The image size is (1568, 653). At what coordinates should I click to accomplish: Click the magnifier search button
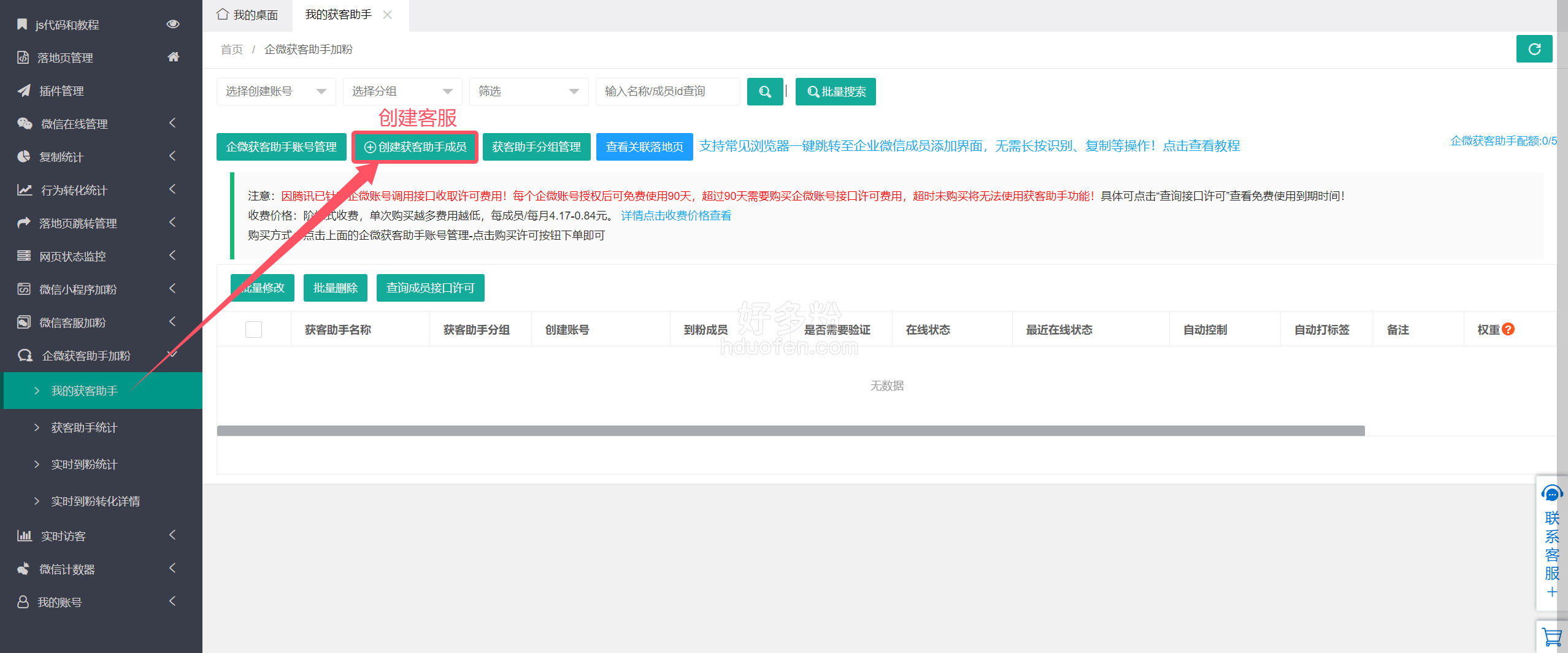[765, 91]
